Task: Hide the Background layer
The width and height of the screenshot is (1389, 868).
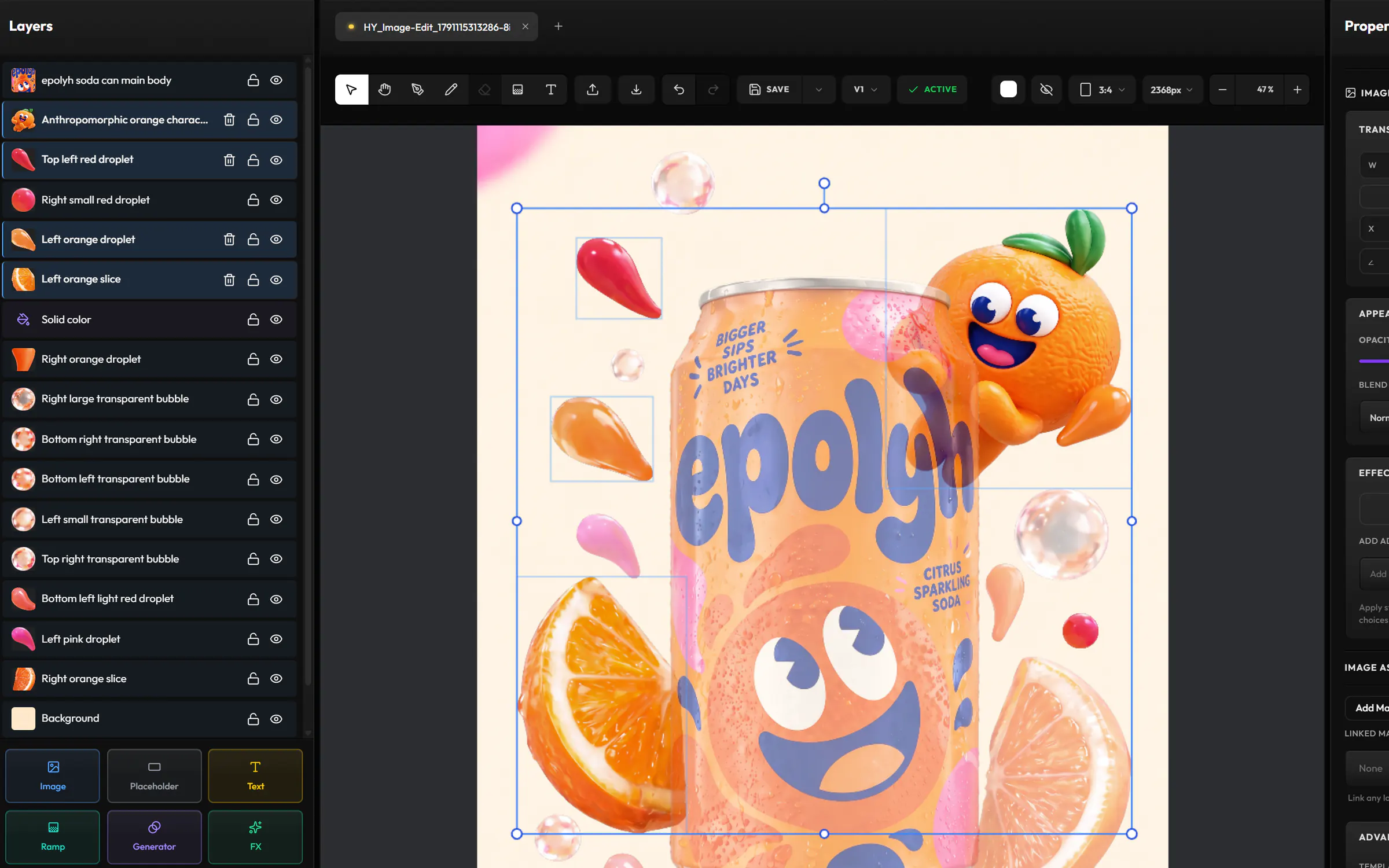Action: click(277, 719)
